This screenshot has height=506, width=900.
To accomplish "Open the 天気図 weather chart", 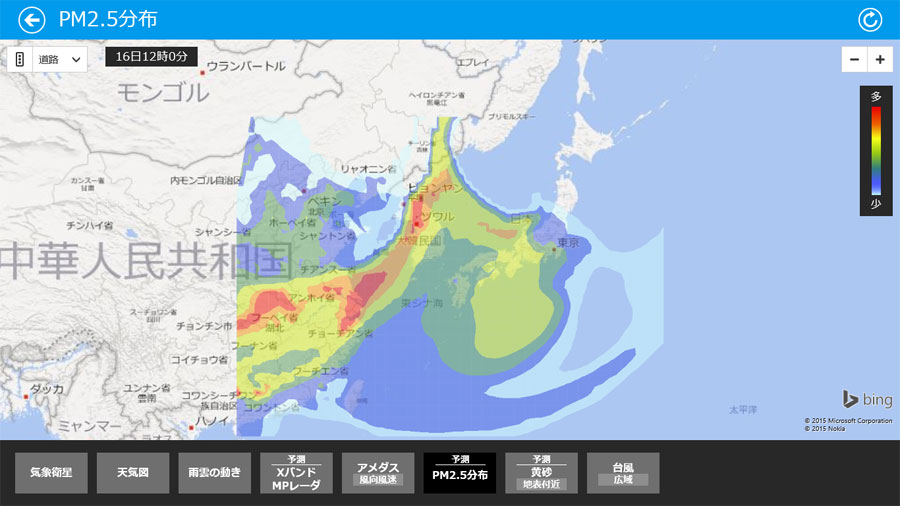I will [x=133, y=473].
